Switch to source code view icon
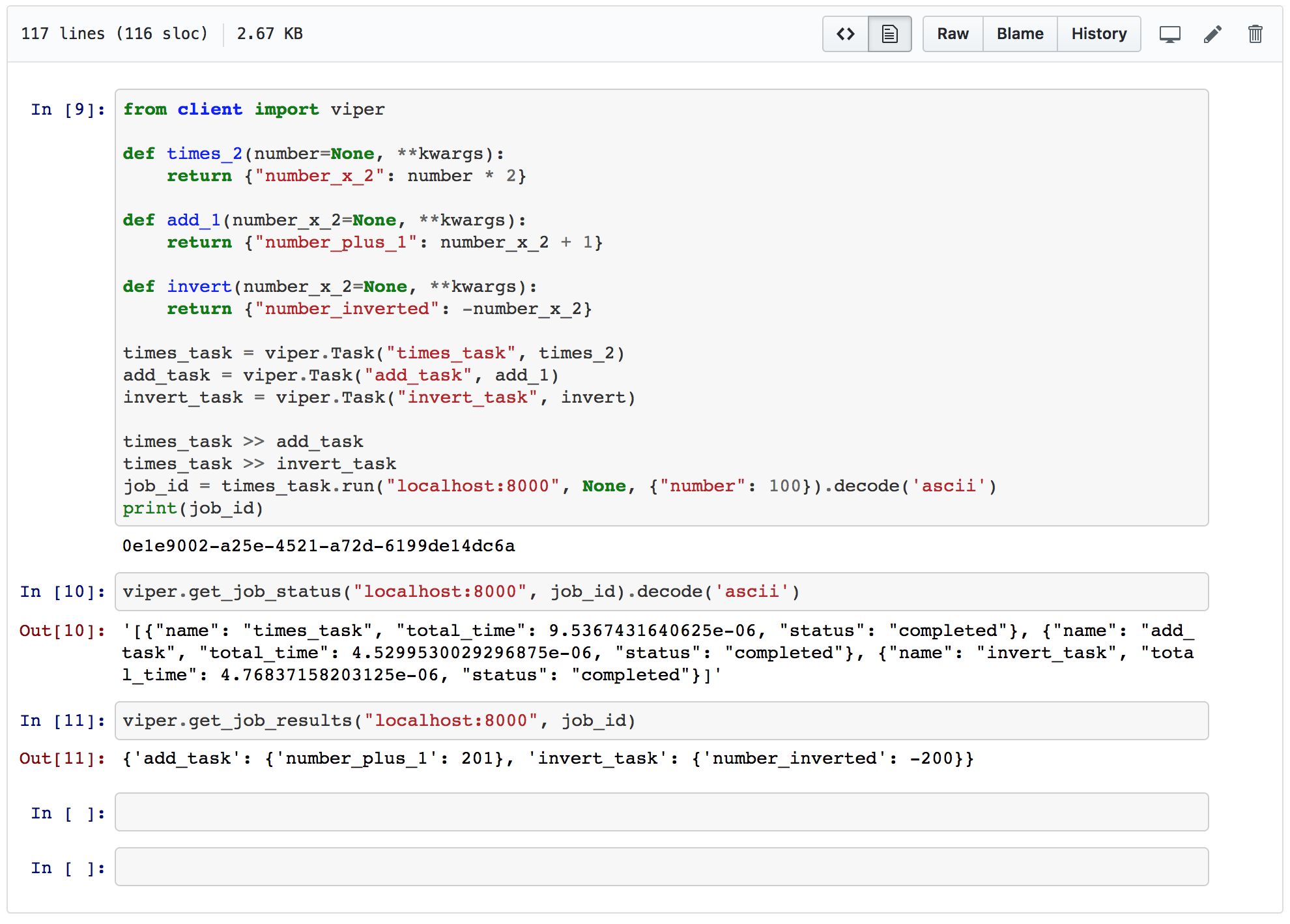1290x924 pixels. coord(845,34)
